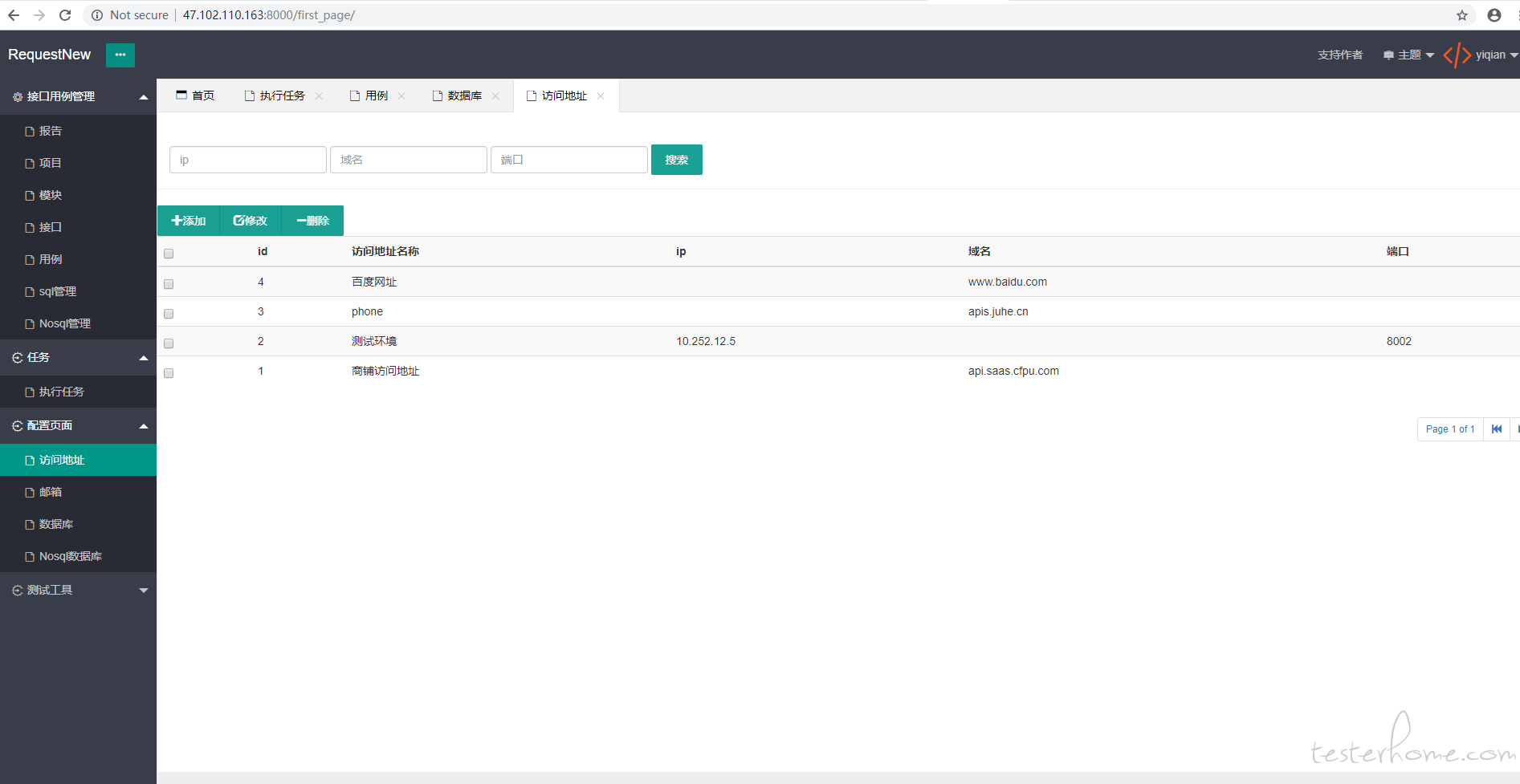The height and width of the screenshot is (784, 1520).
Task: Click the icon beside 测试工具 section
Action: pos(18,591)
